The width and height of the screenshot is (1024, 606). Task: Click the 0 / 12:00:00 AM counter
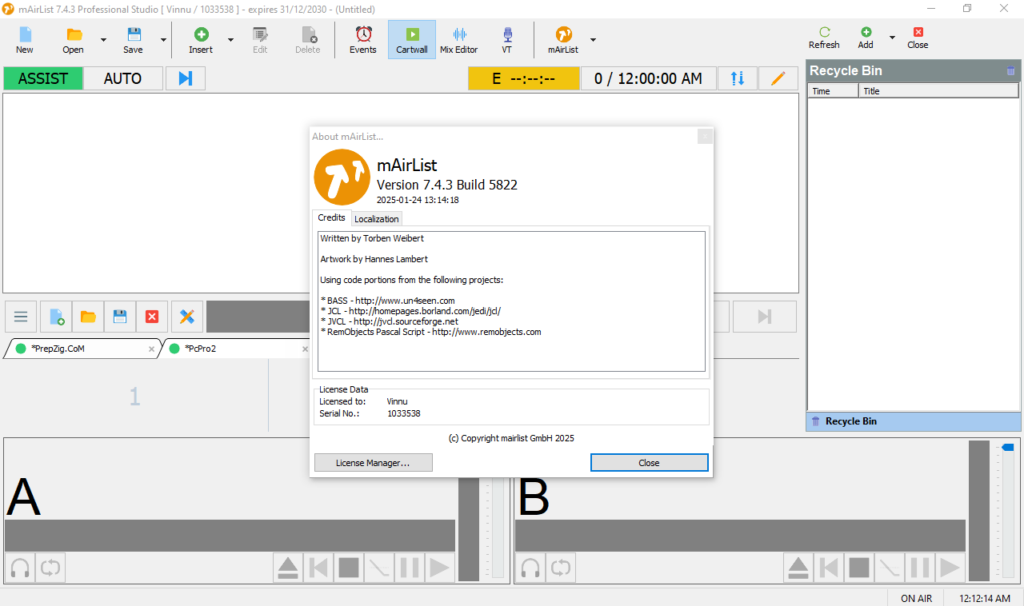(648, 78)
